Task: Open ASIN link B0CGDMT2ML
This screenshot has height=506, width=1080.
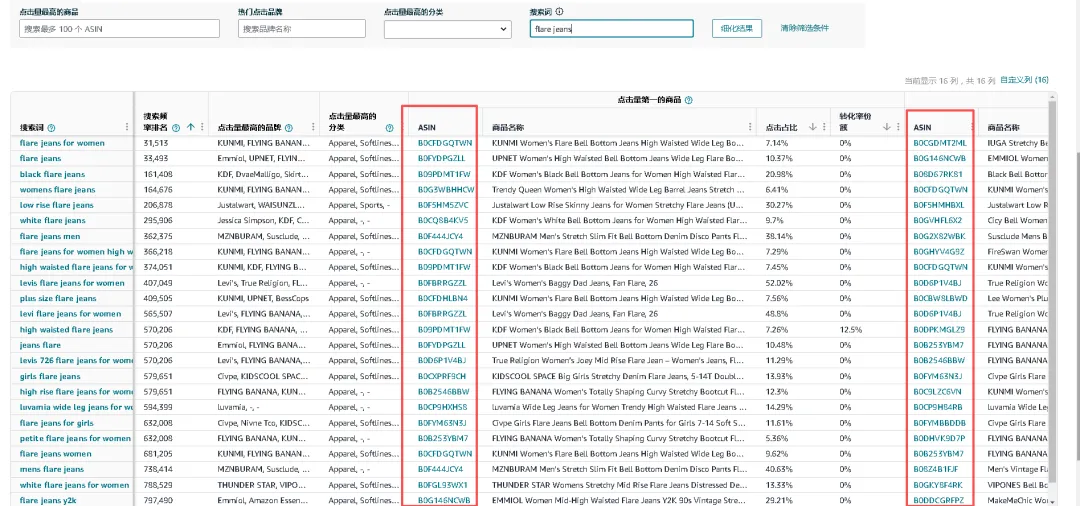Action: click(x=940, y=143)
